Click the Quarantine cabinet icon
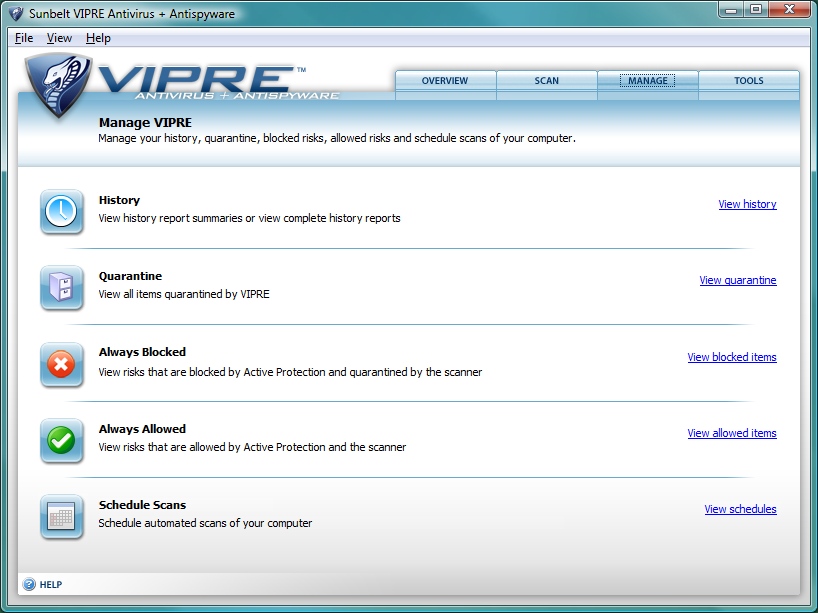 61,287
